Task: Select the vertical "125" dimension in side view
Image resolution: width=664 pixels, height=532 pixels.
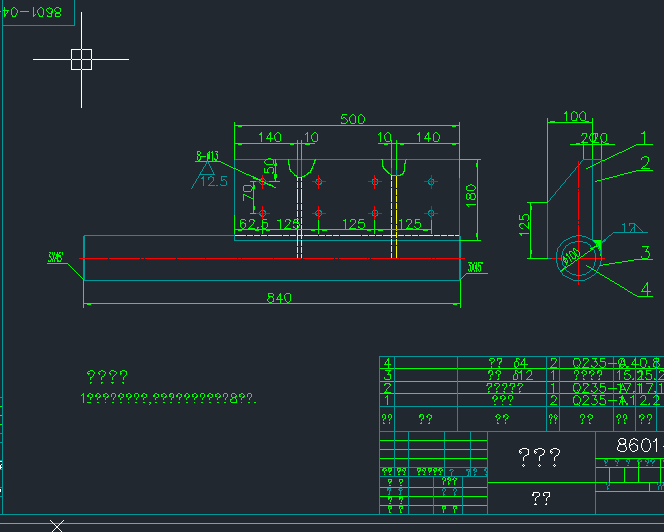Action: (524, 224)
